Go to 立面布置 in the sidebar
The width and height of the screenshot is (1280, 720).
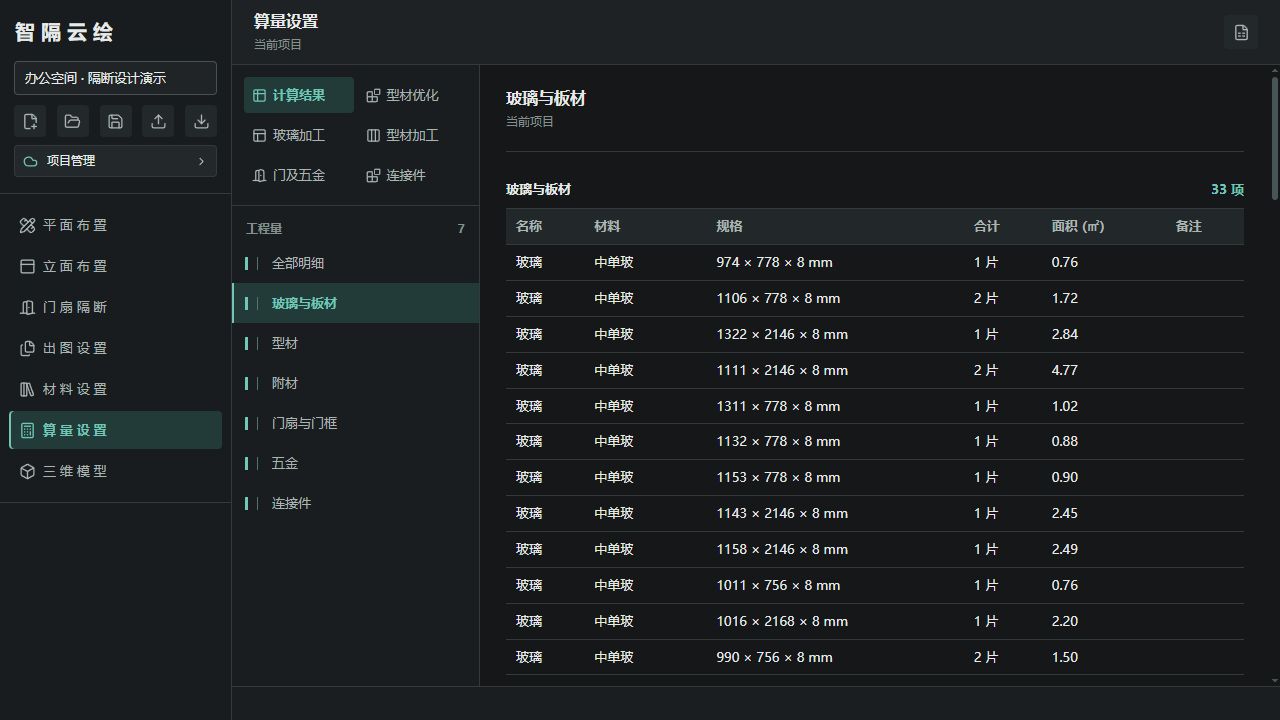point(115,266)
